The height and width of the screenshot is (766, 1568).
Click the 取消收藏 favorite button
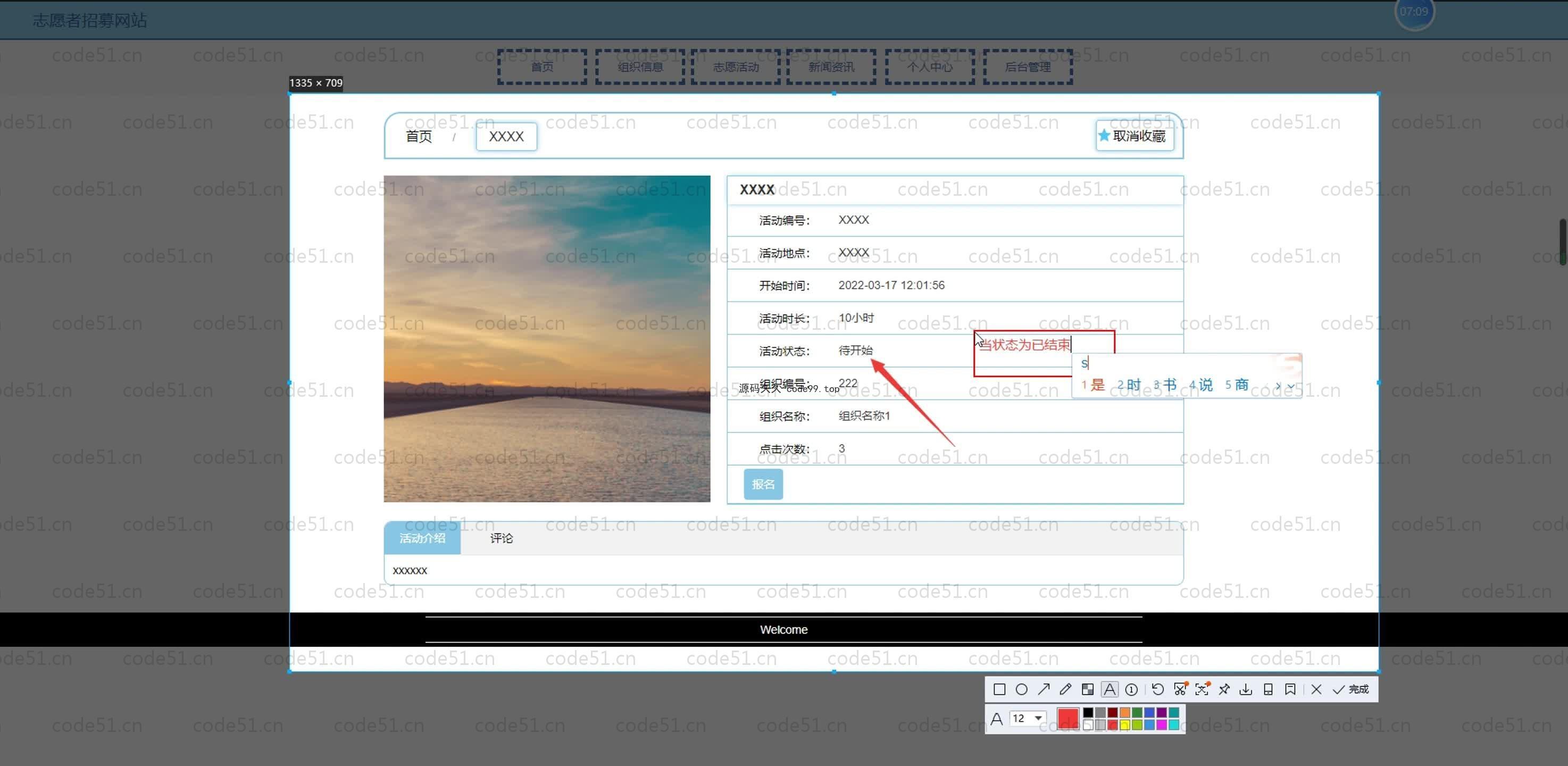1135,136
